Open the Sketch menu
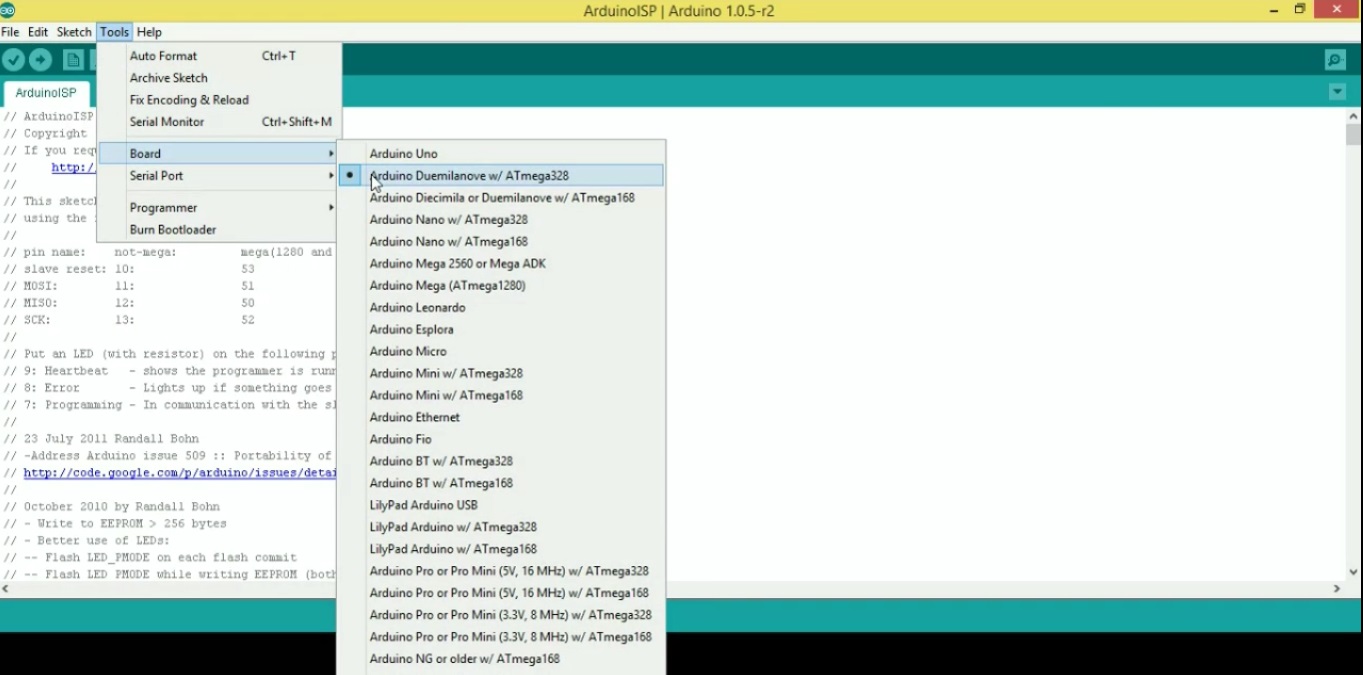The height and width of the screenshot is (675, 1363). point(74,32)
